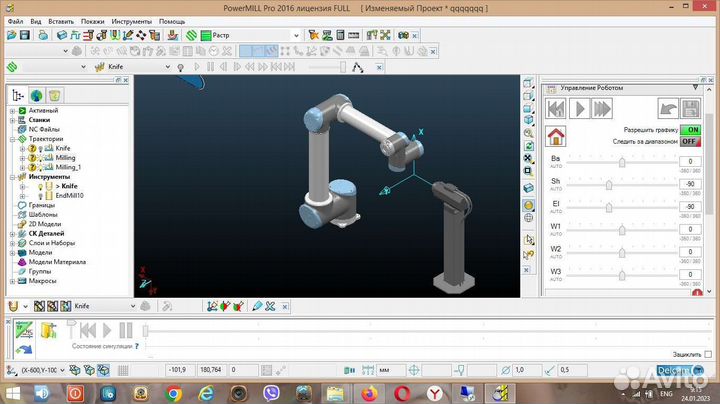Save robot configuration with disk icon

tap(691, 109)
